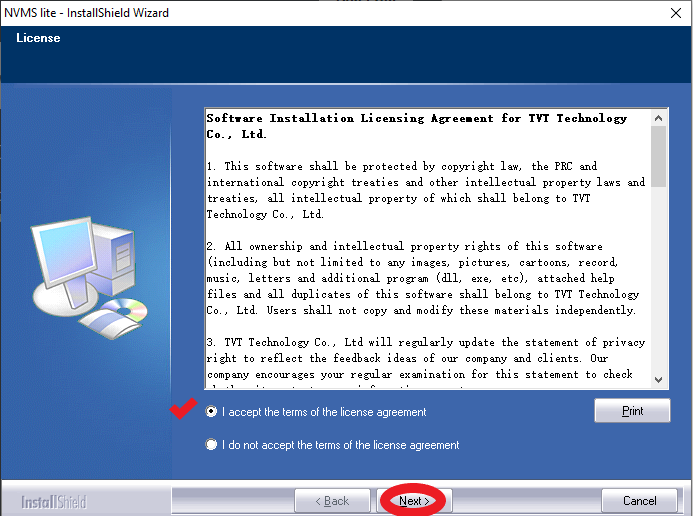This screenshot has width=693, height=516.
Task: Click the License header title
Action: [x=38, y=38]
